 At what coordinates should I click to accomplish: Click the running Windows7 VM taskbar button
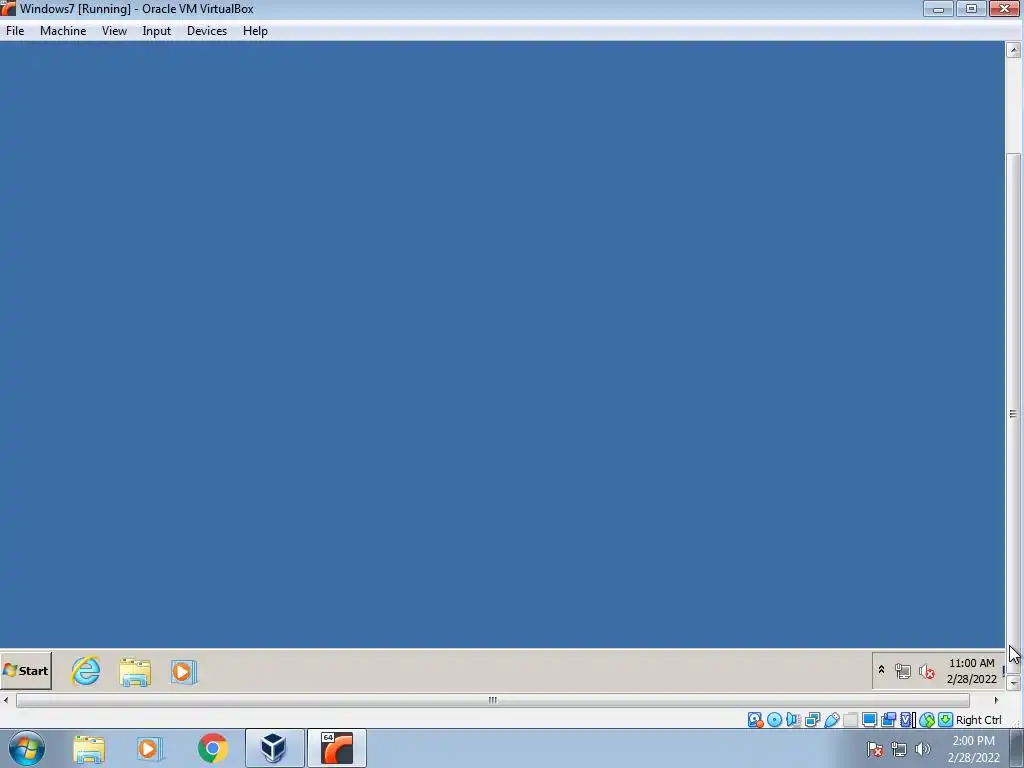pos(337,748)
